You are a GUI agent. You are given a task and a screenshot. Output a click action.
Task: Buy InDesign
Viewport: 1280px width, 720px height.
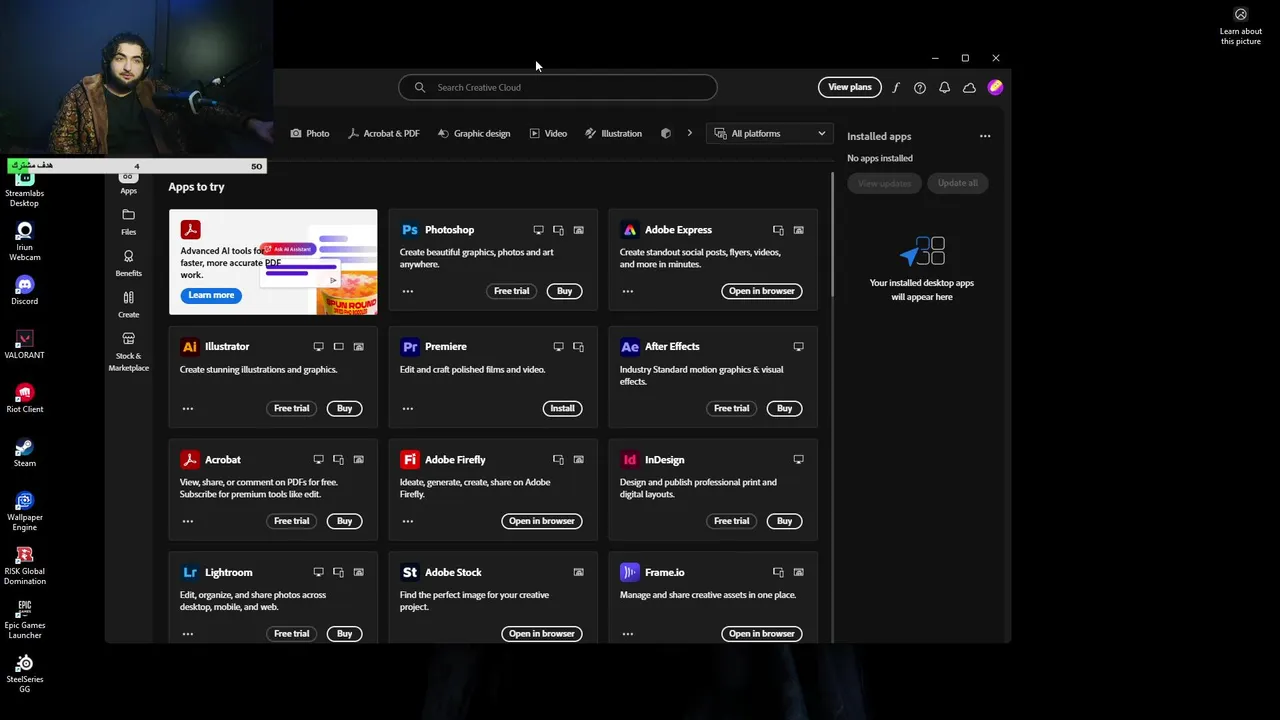pyautogui.click(x=785, y=521)
